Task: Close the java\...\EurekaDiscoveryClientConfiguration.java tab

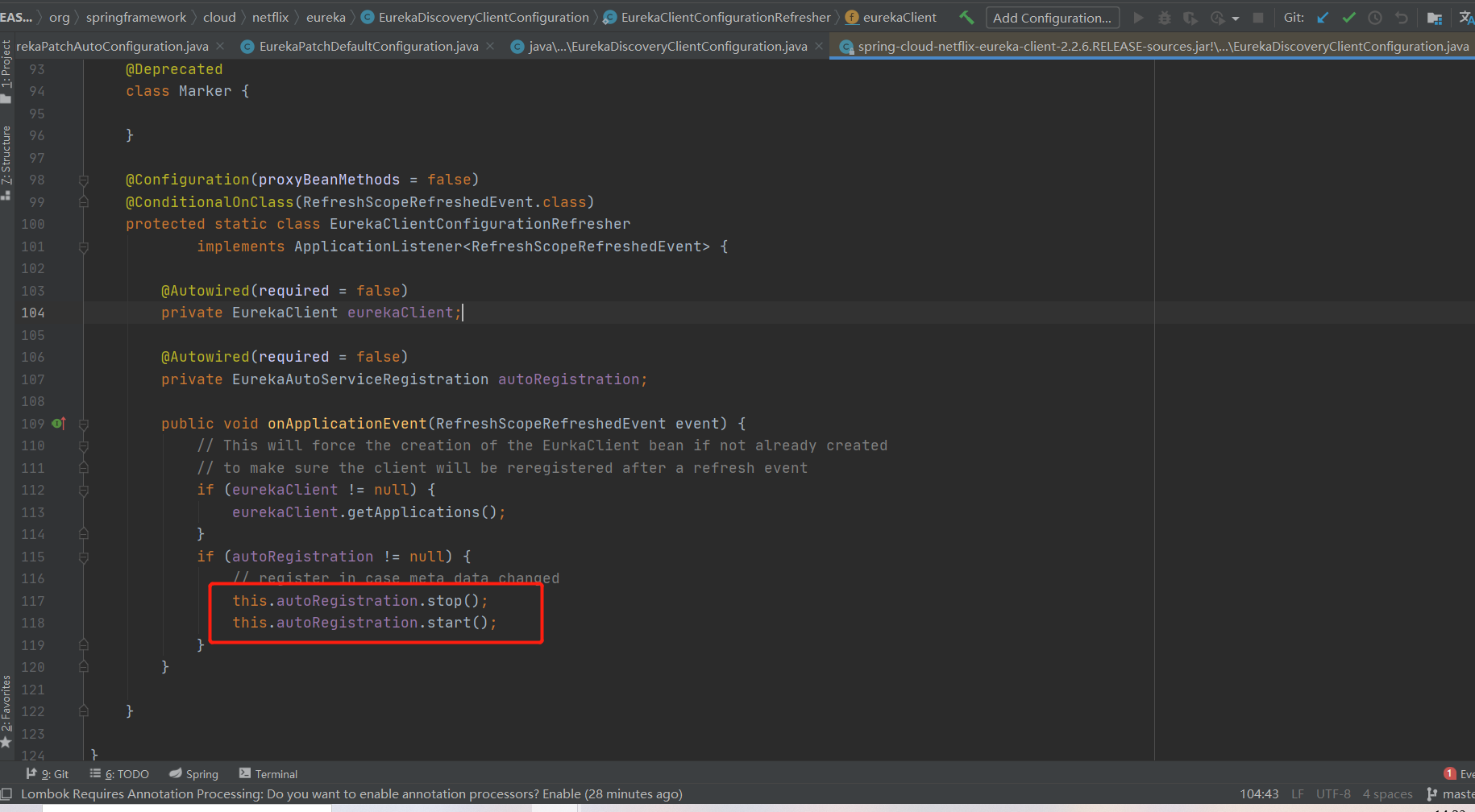Action: [x=819, y=47]
